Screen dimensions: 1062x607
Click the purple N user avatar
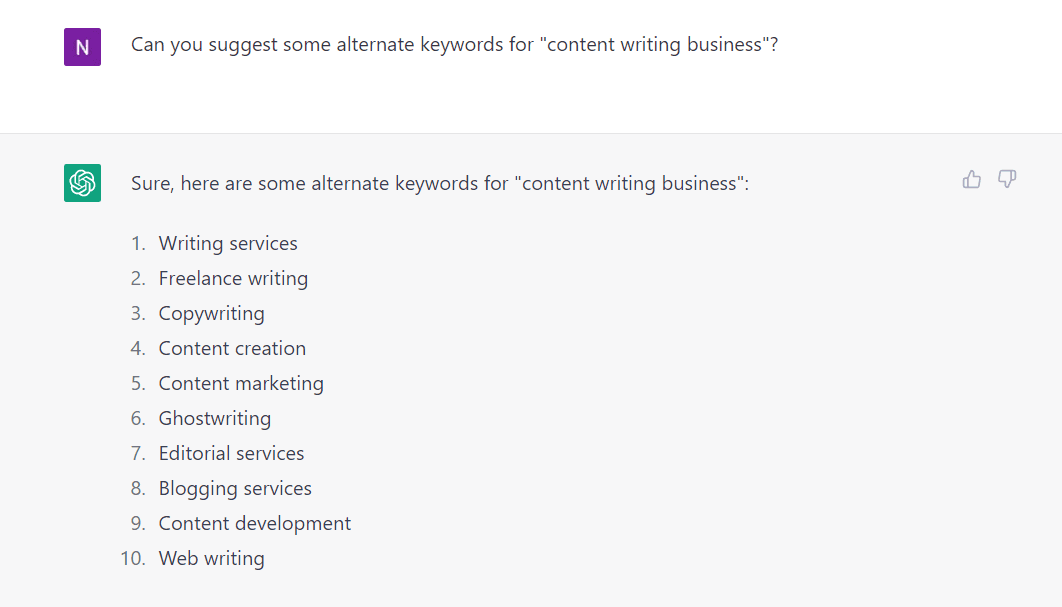point(82,47)
